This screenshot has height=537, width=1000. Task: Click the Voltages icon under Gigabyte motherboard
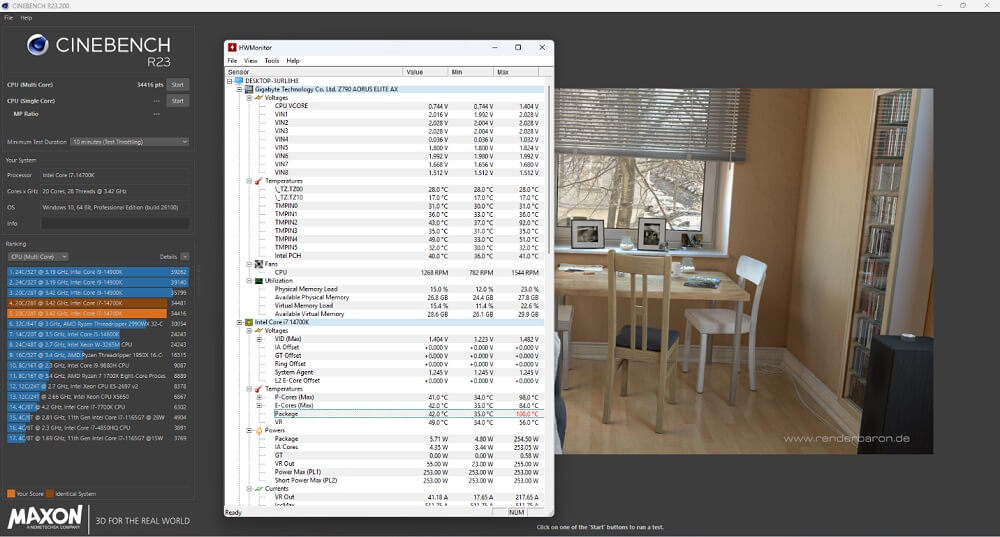258,97
